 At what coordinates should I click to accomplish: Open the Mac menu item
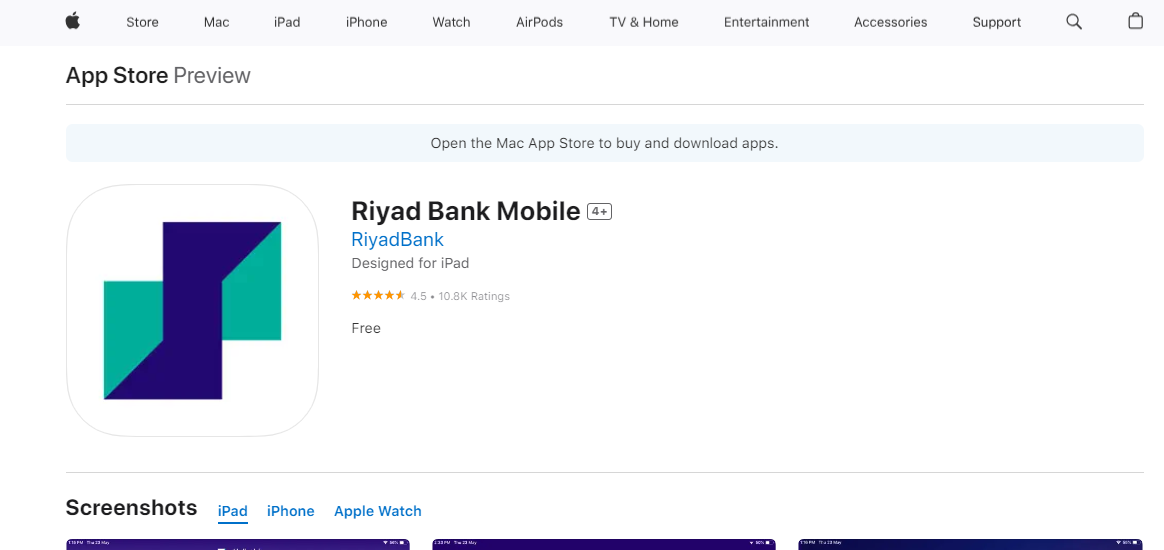coord(216,22)
